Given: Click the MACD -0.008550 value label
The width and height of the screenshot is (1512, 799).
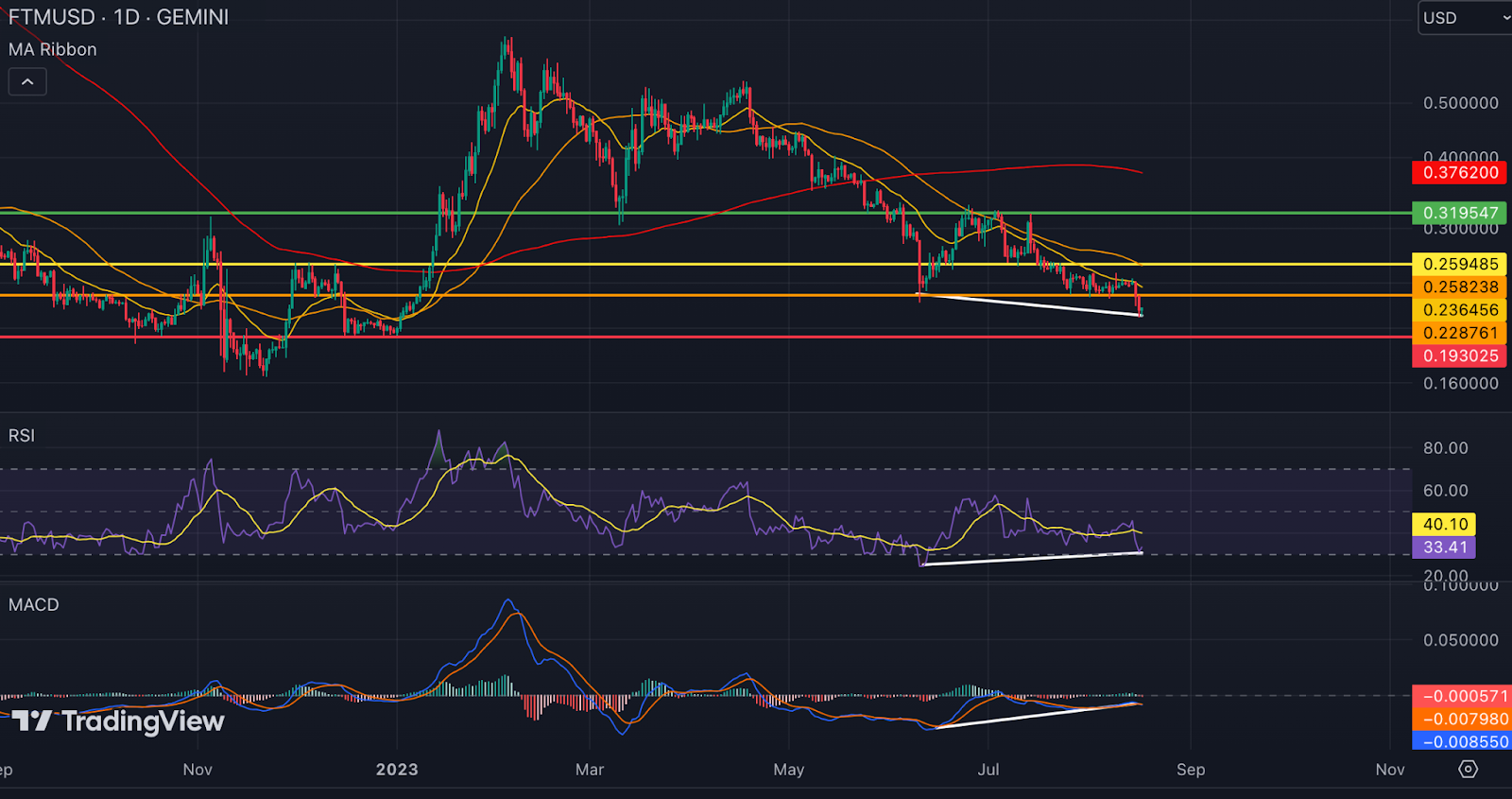Looking at the screenshot, I should (x=1462, y=741).
